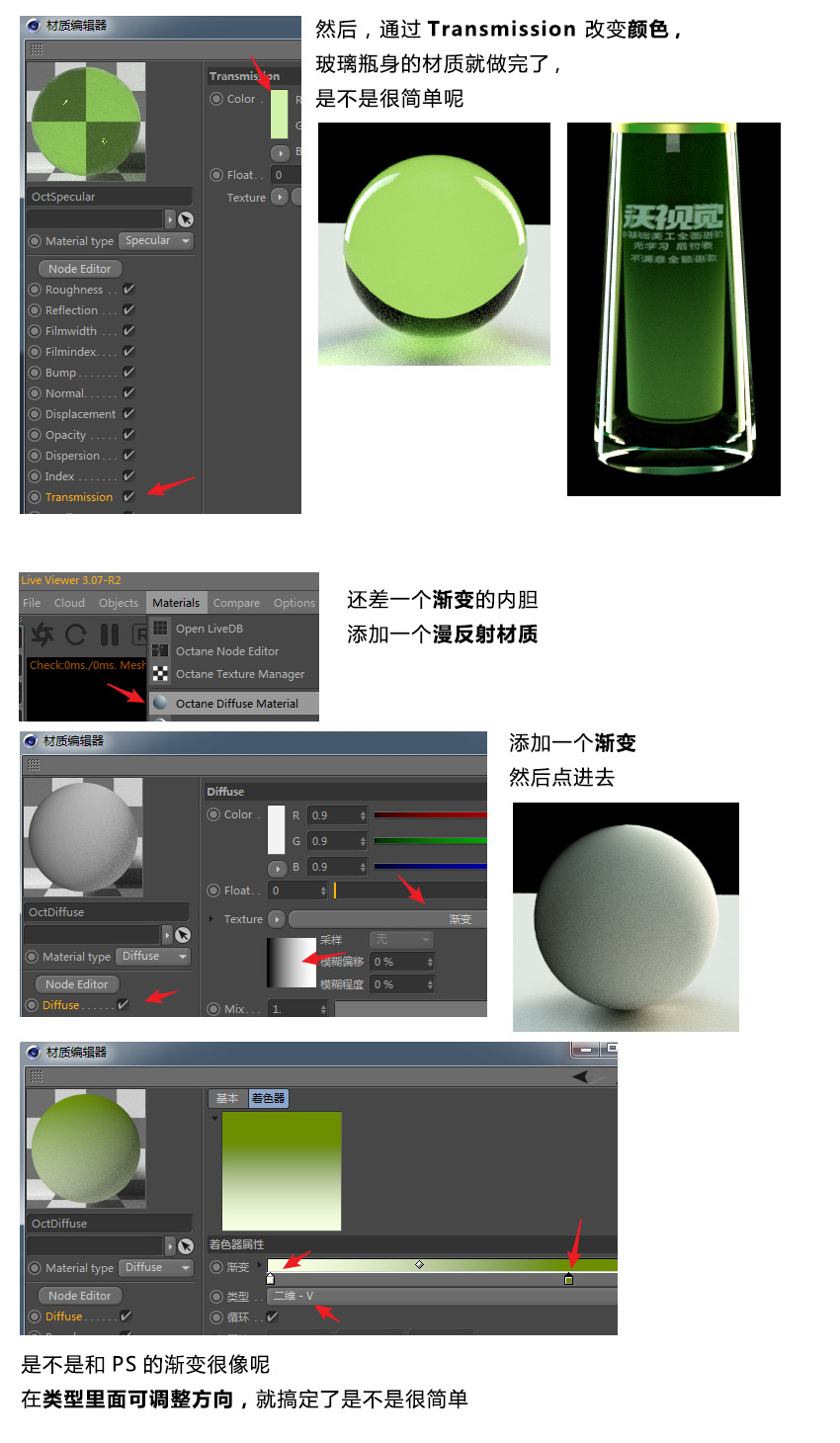The image size is (840, 1443).
Task: Click the Transmission Texture arrow button
Action: 280,197
